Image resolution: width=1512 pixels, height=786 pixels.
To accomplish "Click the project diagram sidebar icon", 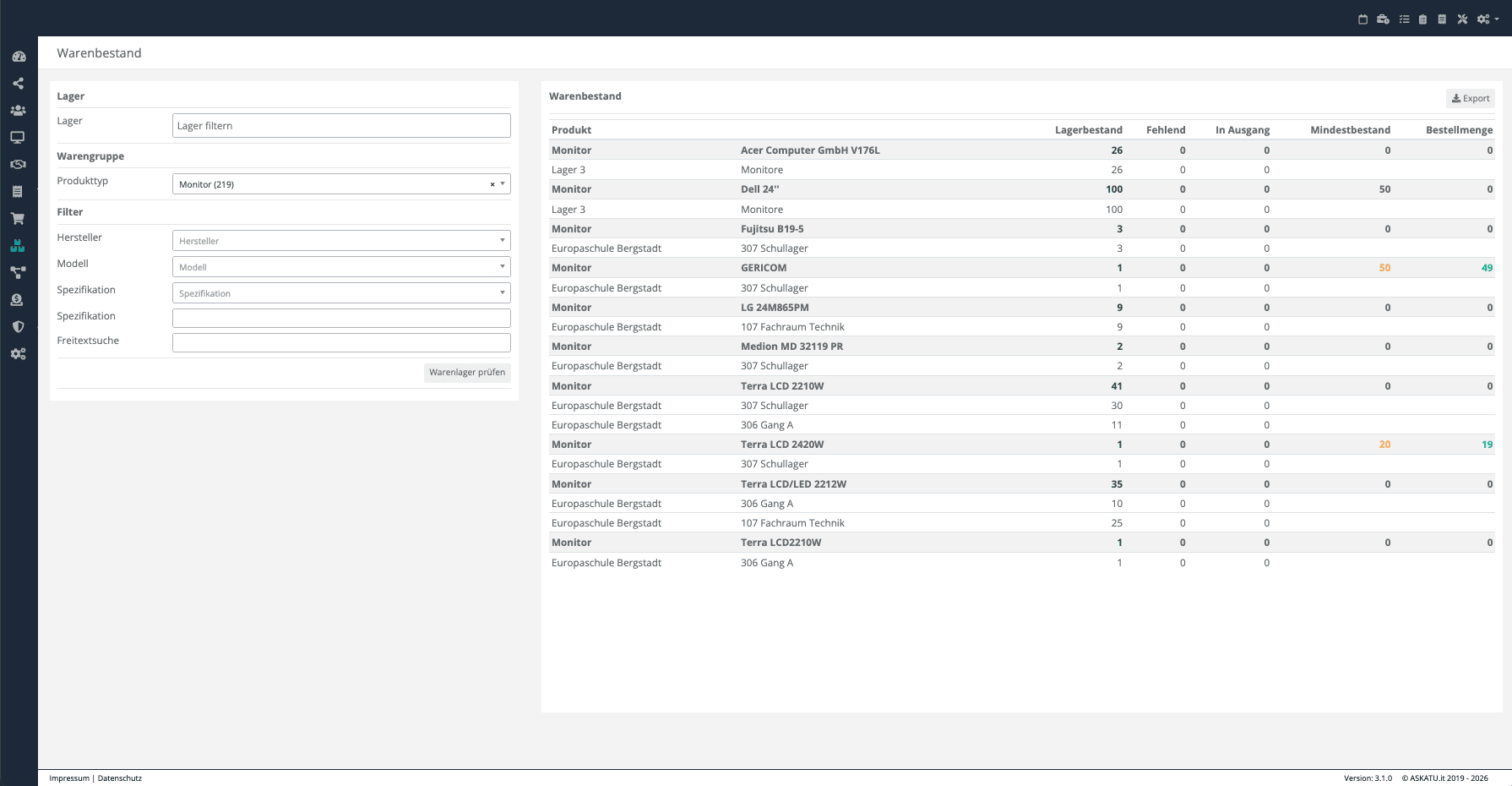I will pyautogui.click(x=19, y=273).
